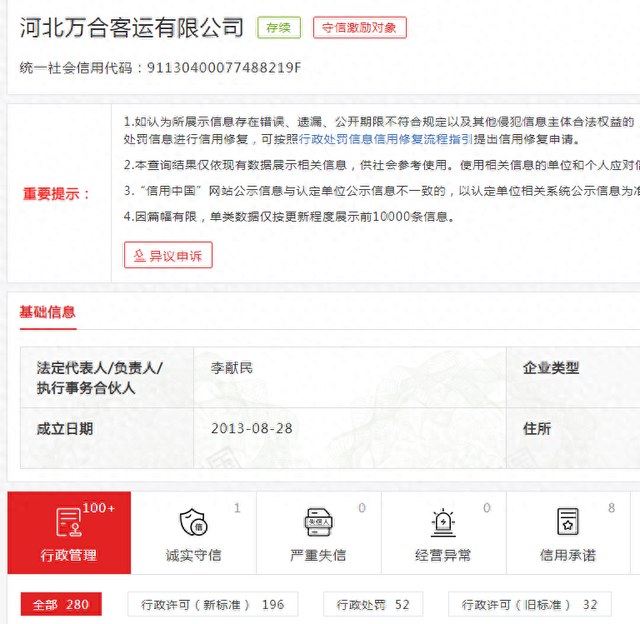This screenshot has width=640, height=624.
Task: Open the 经营异常 category tile
Action: tap(443, 533)
